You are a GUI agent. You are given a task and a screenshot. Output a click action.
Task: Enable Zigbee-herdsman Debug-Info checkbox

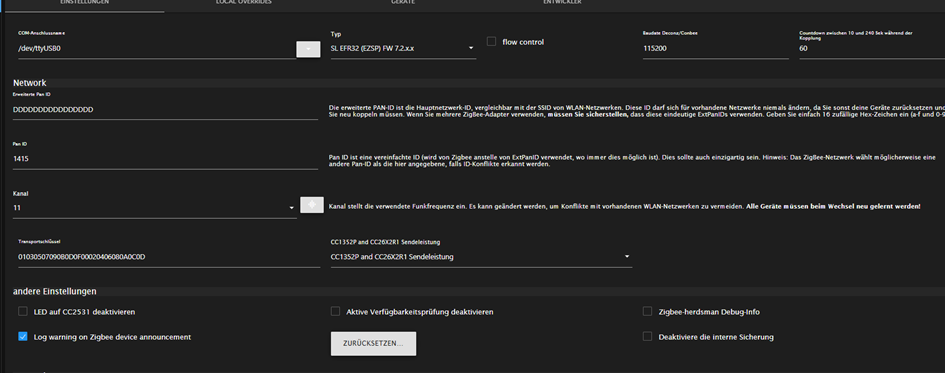click(x=647, y=312)
